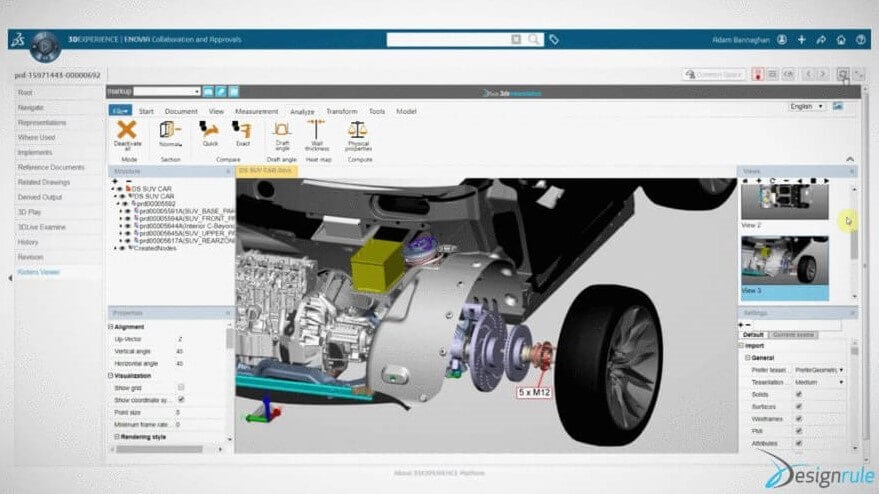Viewport: 879px width, 494px height.
Task: Click the Deactivate all mode icon
Action: click(x=127, y=130)
